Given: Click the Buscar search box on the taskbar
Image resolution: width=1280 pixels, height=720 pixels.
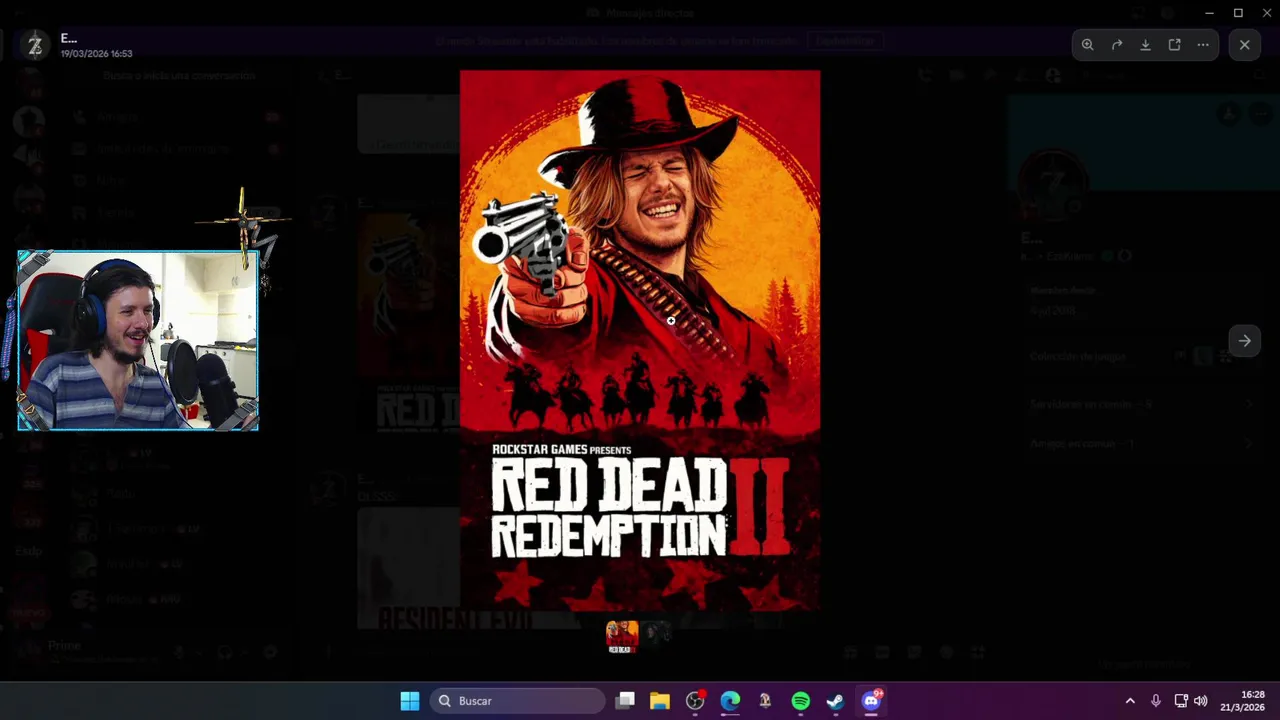Looking at the screenshot, I should click(x=519, y=701).
